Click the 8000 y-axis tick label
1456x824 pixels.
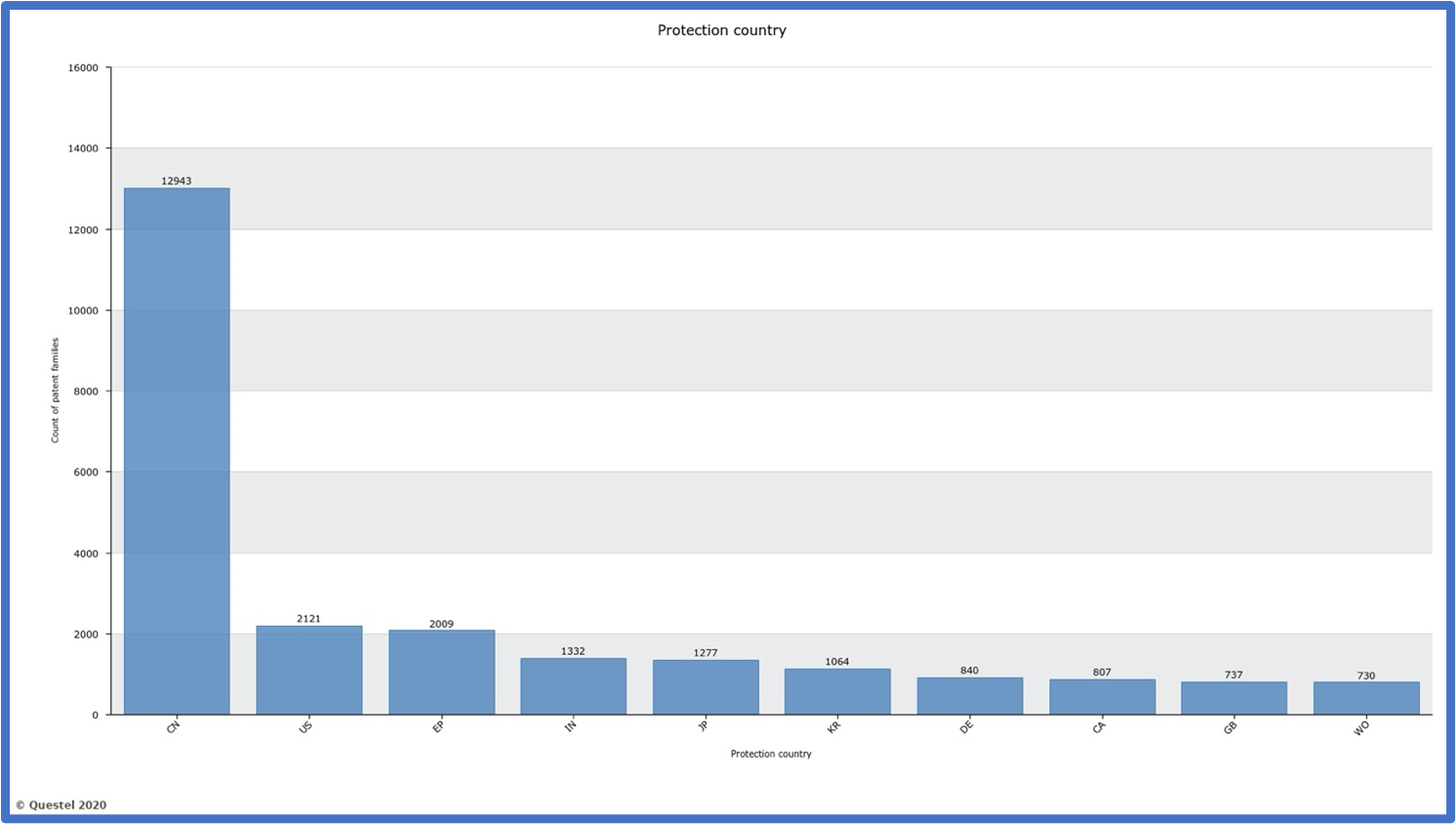pyautogui.click(x=86, y=391)
